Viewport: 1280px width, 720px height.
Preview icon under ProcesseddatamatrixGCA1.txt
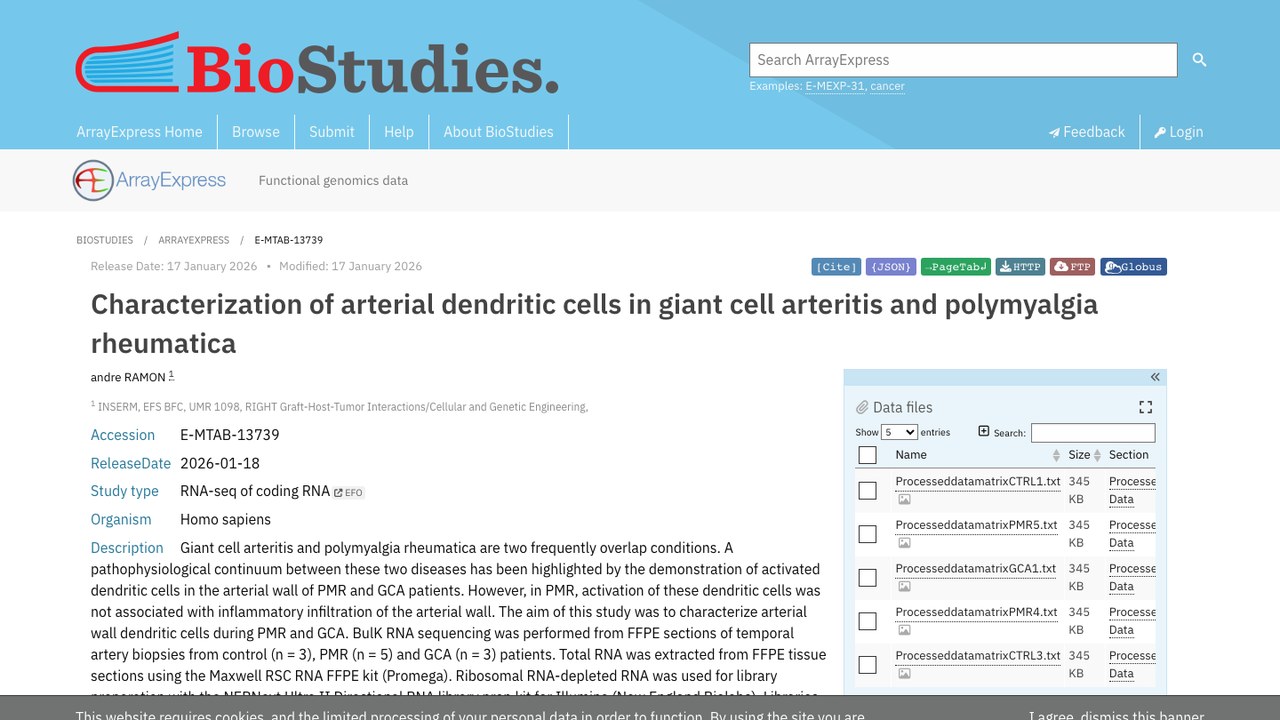pos(904,586)
